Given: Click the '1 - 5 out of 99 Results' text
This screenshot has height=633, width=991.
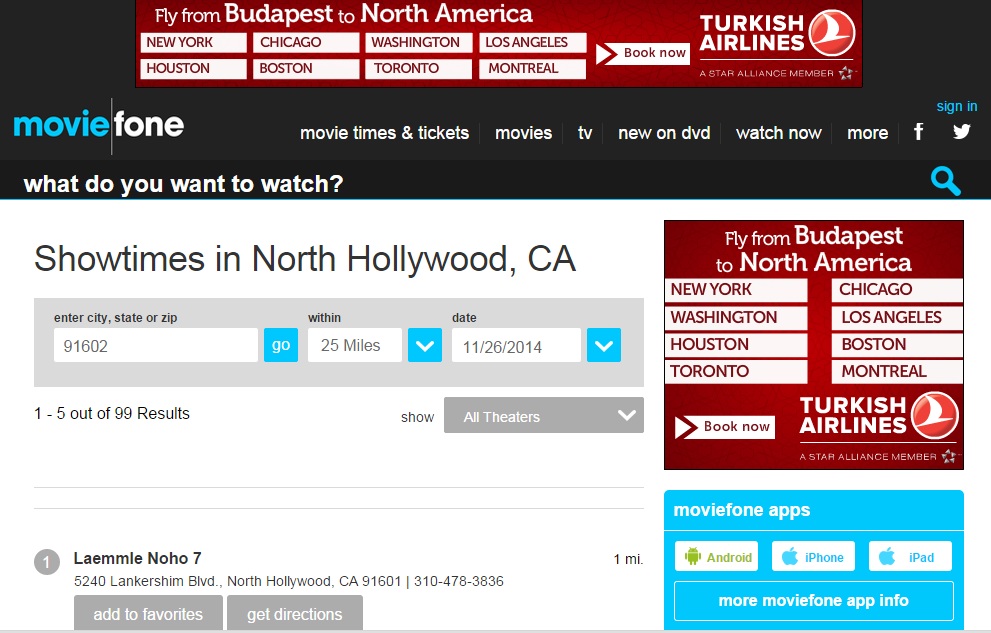Looking at the screenshot, I should pos(112,413).
